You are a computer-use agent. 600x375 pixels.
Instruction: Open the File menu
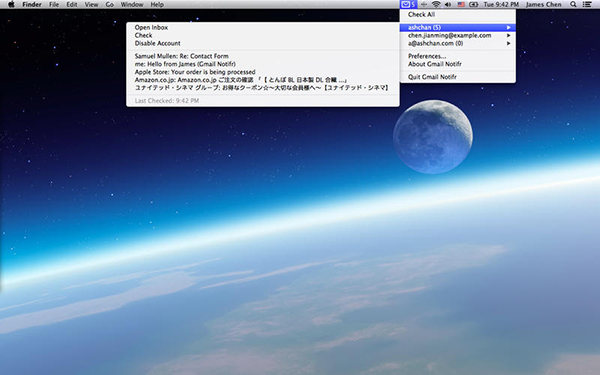(54, 5)
